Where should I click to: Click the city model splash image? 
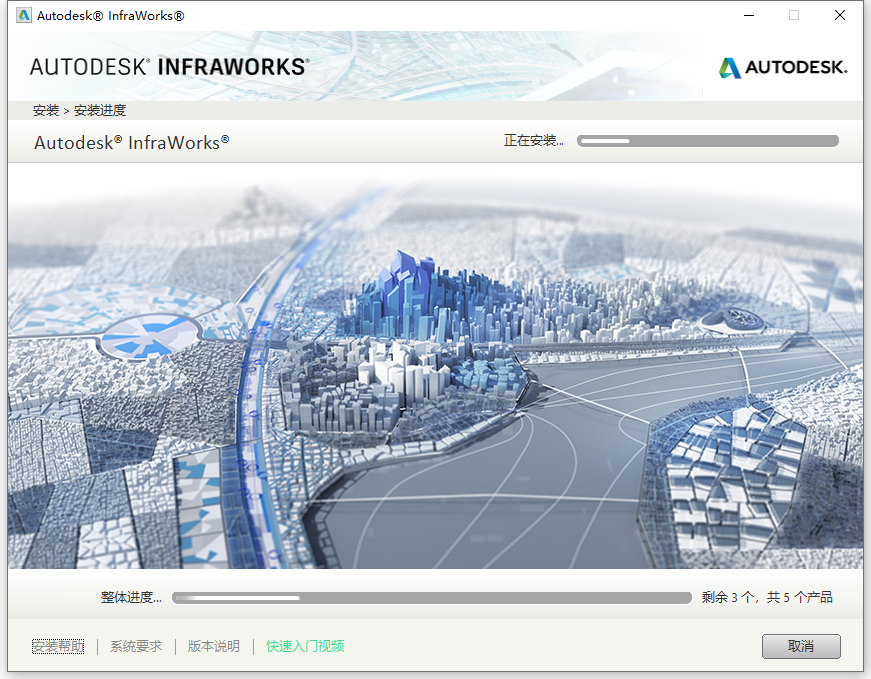436,366
